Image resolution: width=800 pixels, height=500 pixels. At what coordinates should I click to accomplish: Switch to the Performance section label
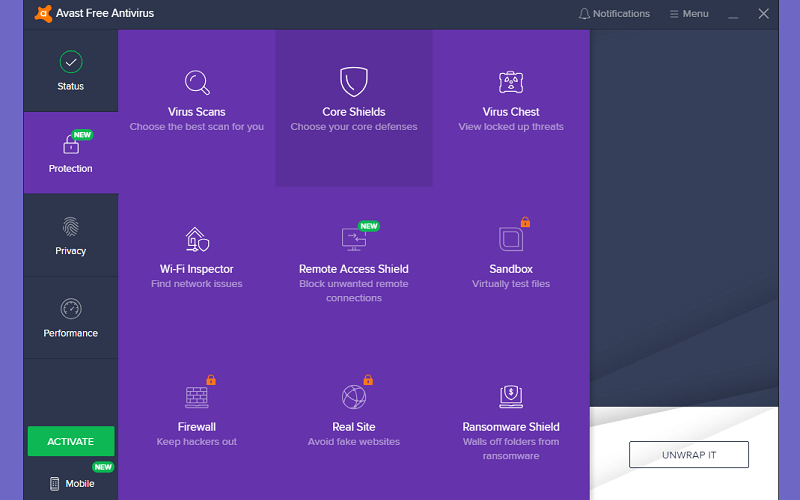70,333
